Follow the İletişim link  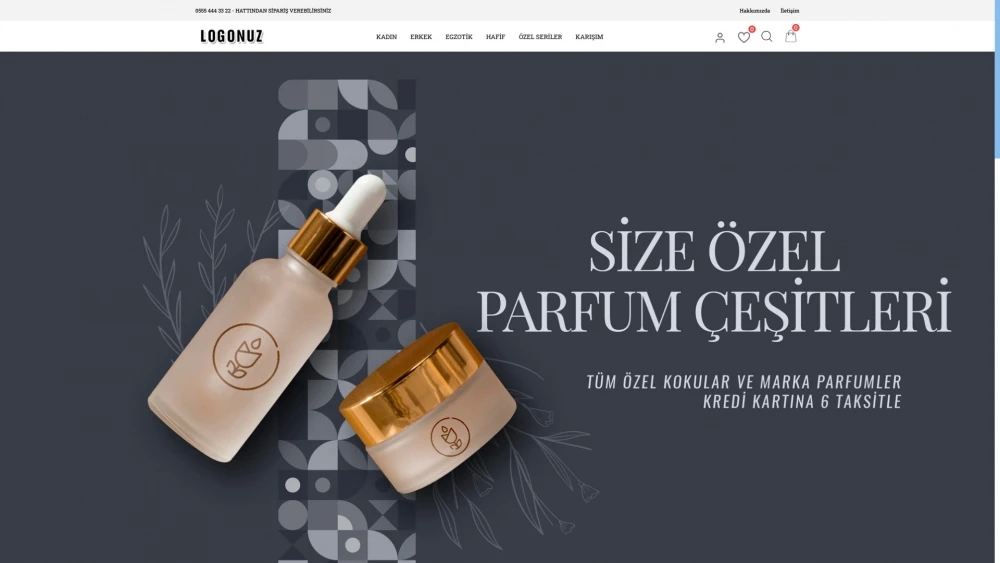pyautogui.click(x=790, y=11)
